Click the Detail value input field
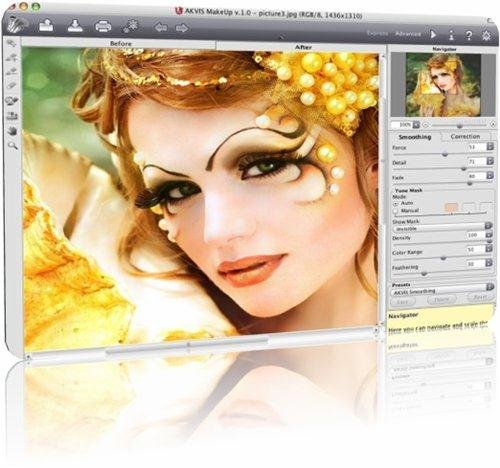500x468 pixels. point(477,161)
